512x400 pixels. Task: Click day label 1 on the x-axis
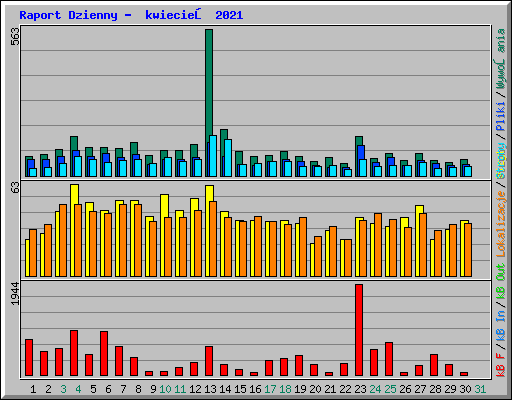click(x=33, y=389)
